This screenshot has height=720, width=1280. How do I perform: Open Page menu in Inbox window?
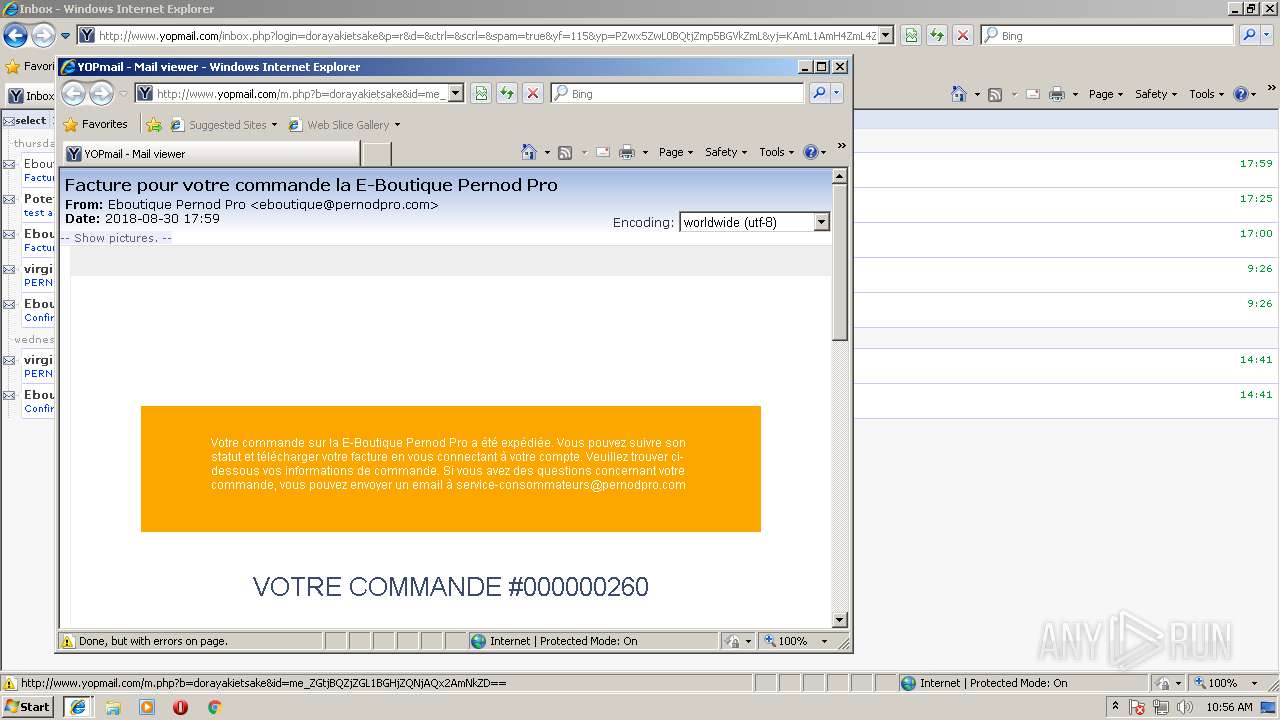pos(1106,94)
